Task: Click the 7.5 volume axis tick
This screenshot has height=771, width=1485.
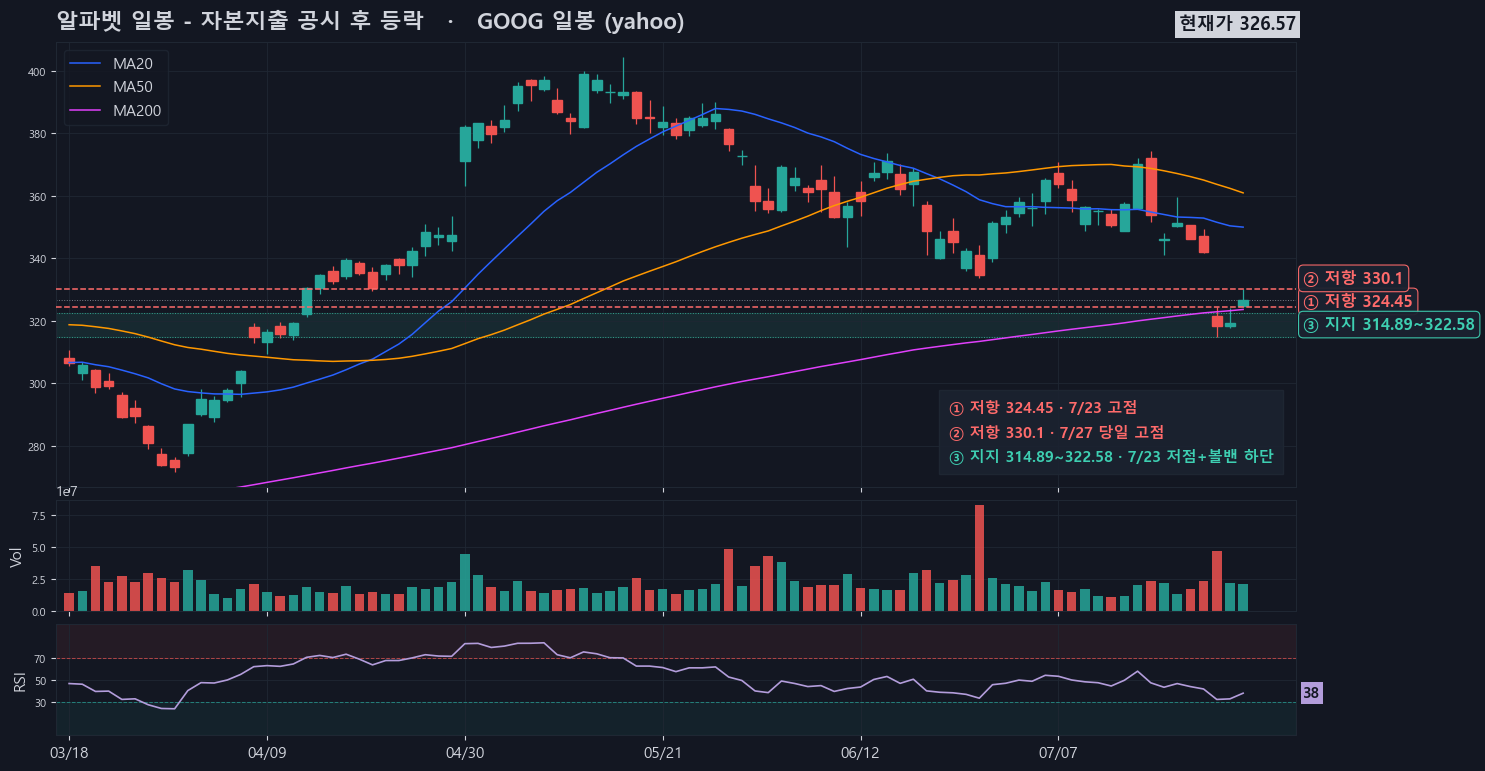Action: coord(39,516)
